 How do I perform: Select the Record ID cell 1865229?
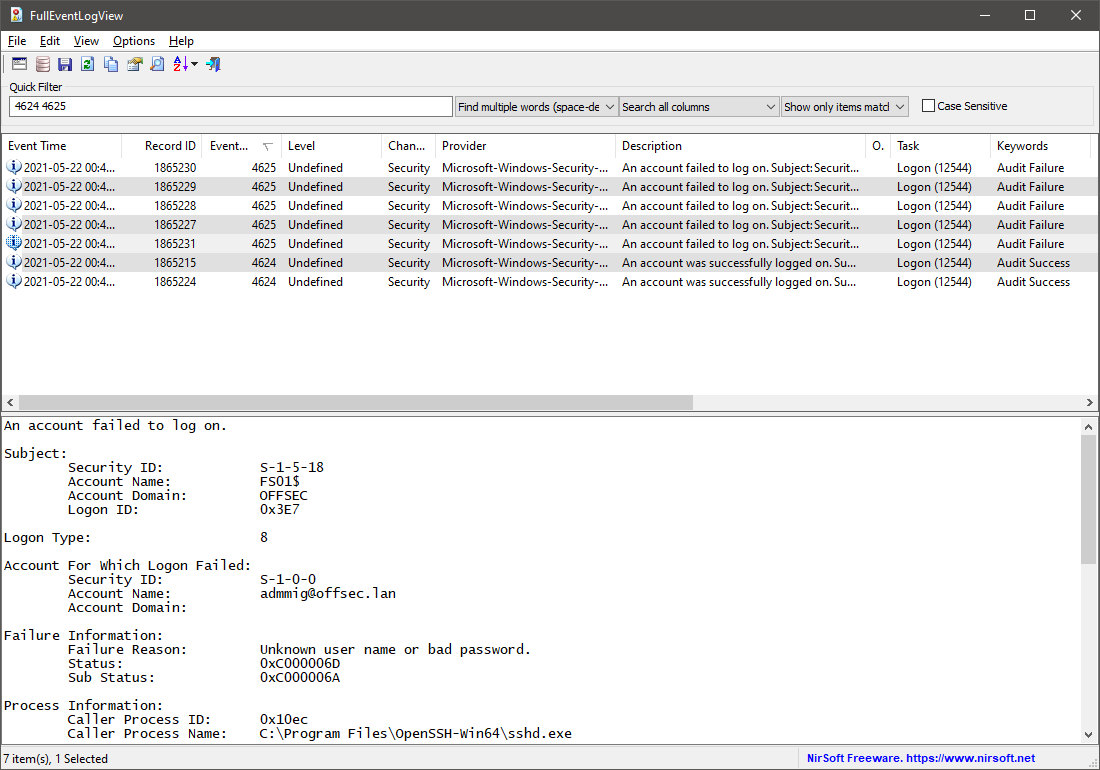tap(175, 187)
